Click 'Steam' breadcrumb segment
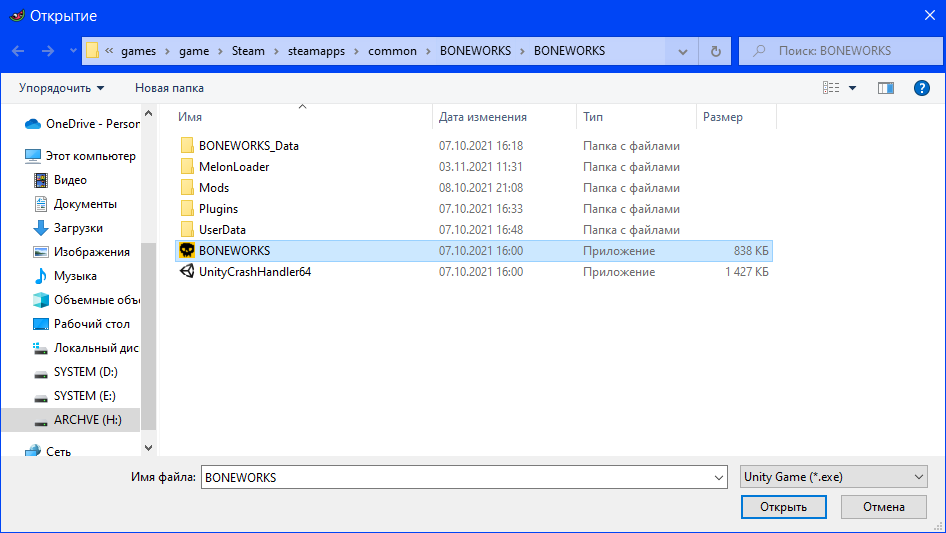The height and width of the screenshot is (533, 946). coord(248,51)
